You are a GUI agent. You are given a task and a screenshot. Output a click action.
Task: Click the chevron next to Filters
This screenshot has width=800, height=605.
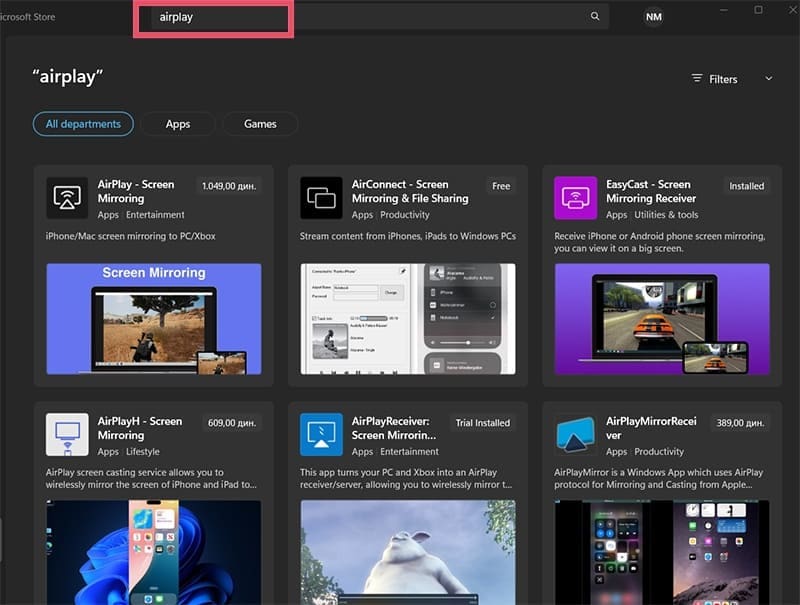click(768, 78)
